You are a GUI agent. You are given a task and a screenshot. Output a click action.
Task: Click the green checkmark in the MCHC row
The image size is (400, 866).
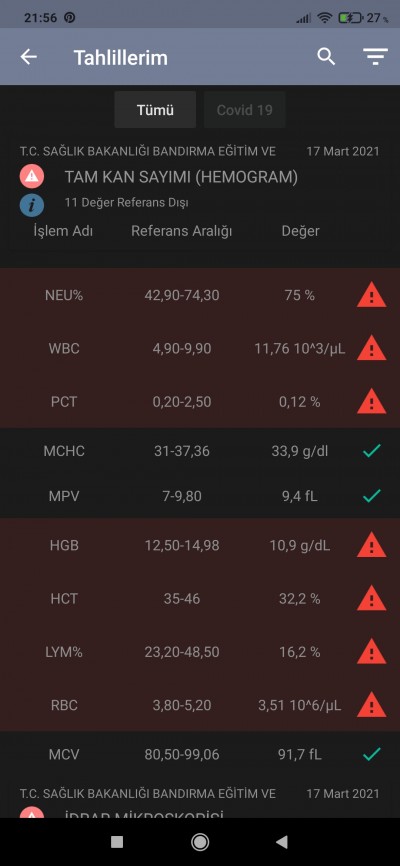coord(372,451)
